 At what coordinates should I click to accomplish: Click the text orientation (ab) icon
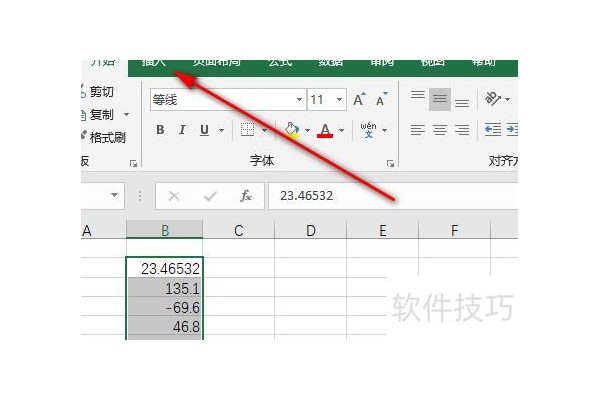click(492, 98)
